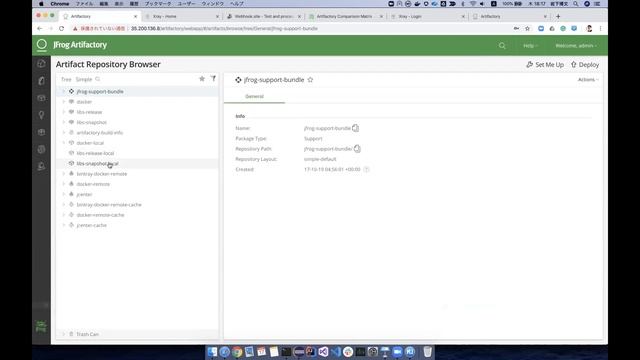Expand the jcenter-cache node
This screenshot has width=640, height=360.
click(x=63, y=225)
